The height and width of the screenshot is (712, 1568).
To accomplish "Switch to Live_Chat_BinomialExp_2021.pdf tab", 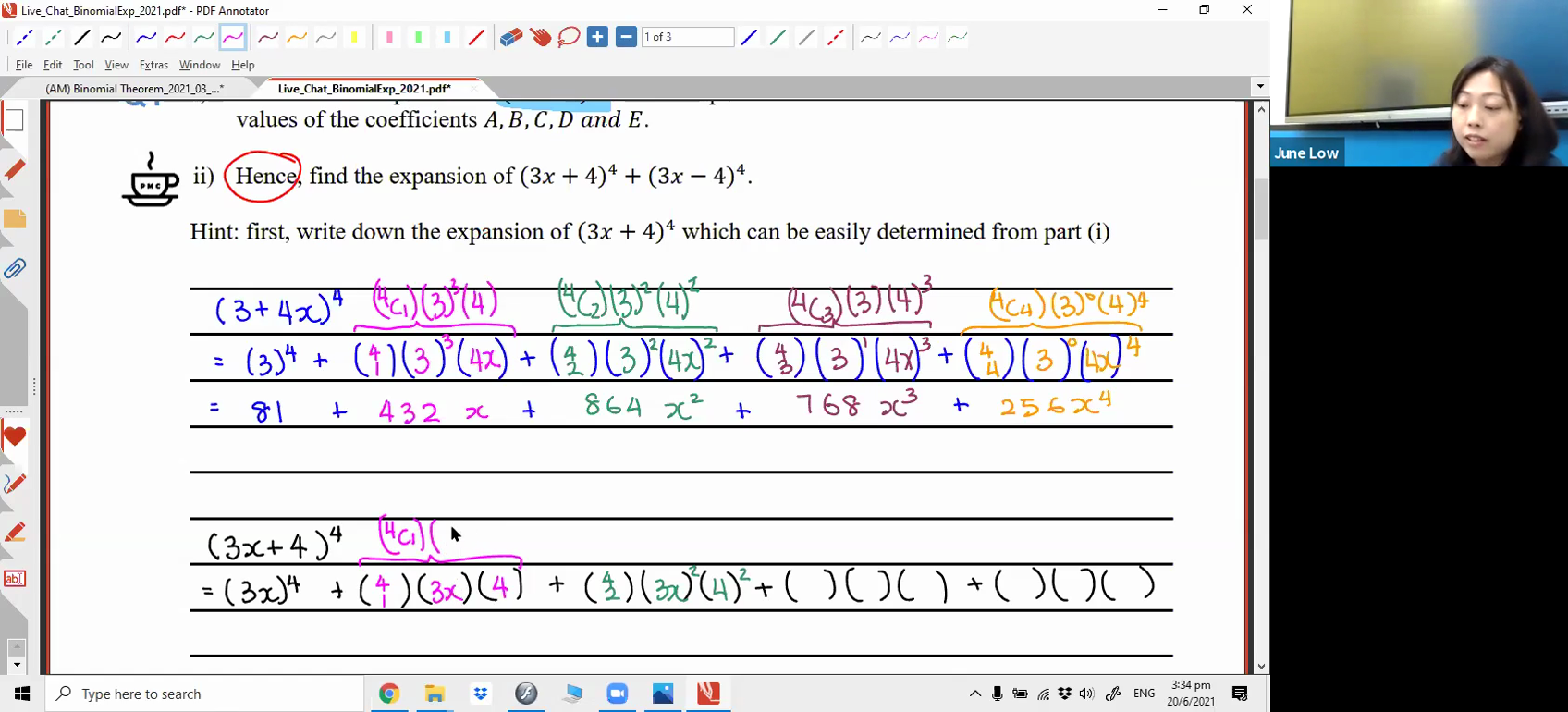I will pyautogui.click(x=364, y=89).
